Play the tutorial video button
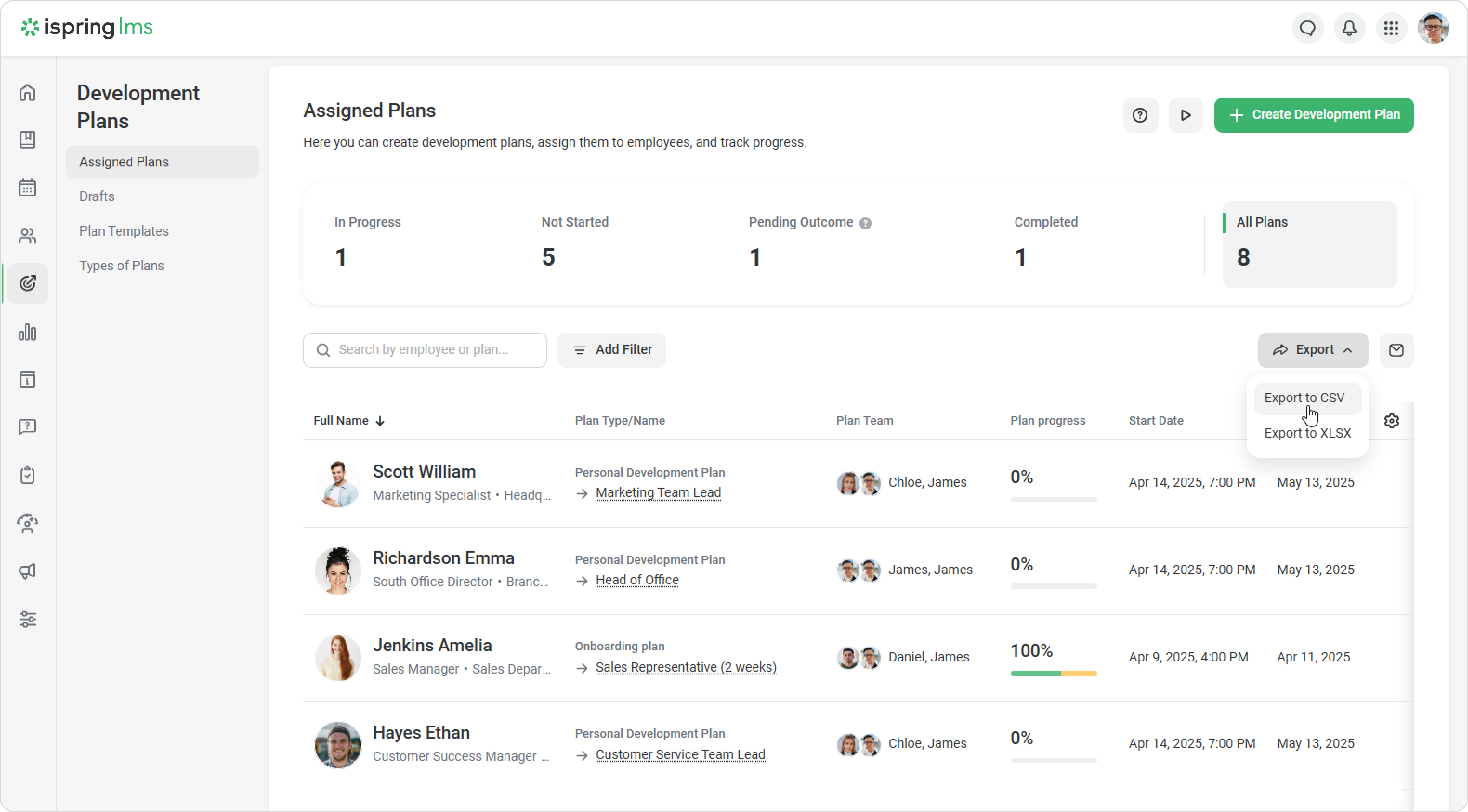 [1186, 115]
